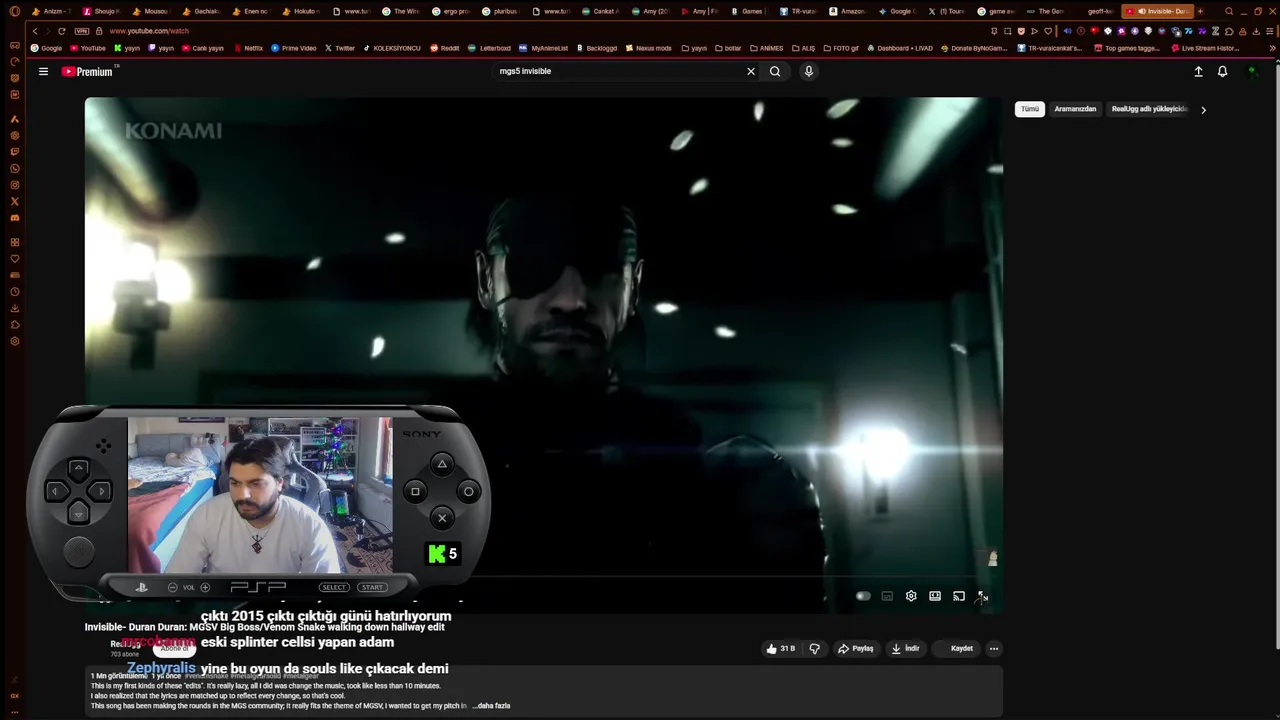
Task: Open X (Twitter) in the Opera sidebar
Action: [x=14, y=201]
